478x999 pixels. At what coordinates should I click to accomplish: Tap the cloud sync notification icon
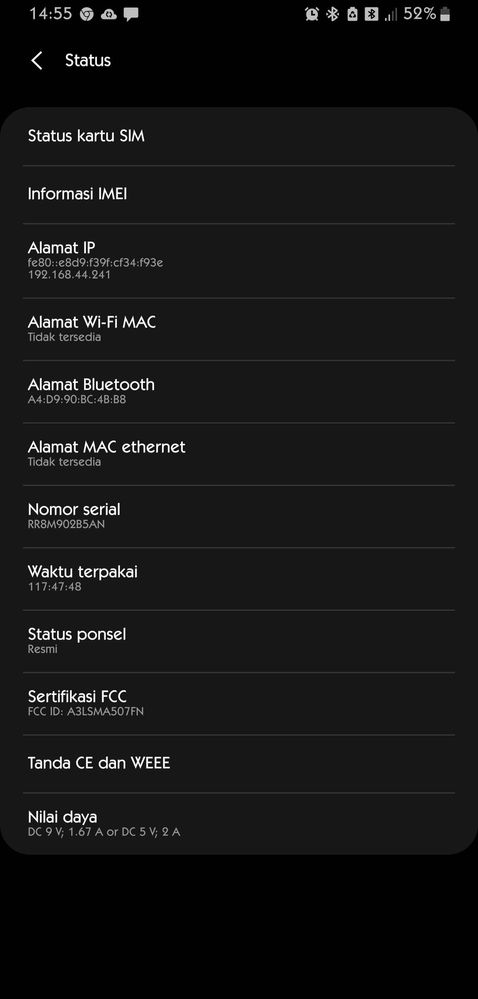click(x=109, y=14)
